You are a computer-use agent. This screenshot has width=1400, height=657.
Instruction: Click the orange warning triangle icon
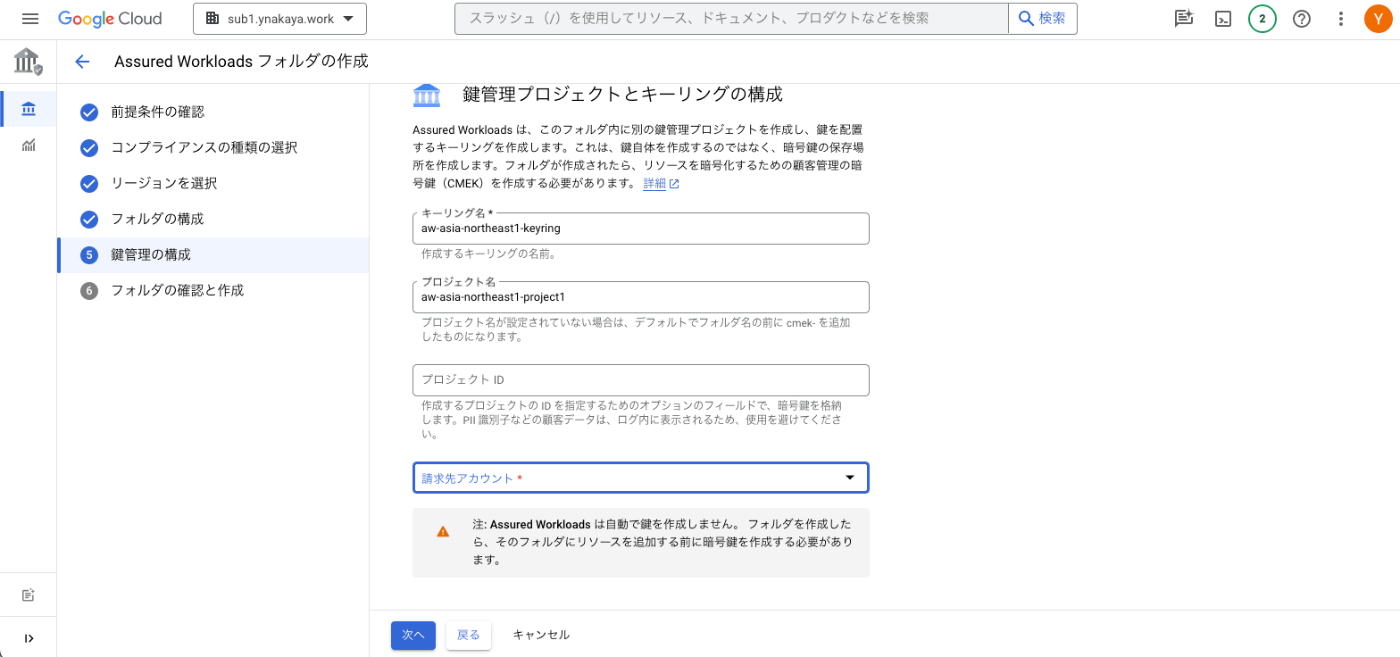pos(443,532)
